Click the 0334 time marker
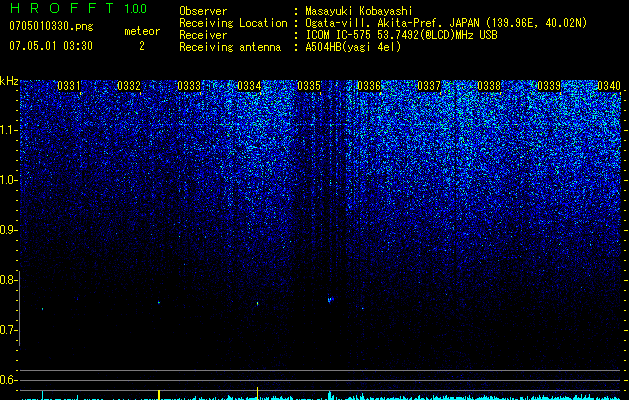This screenshot has width=629, height=400. click(249, 86)
